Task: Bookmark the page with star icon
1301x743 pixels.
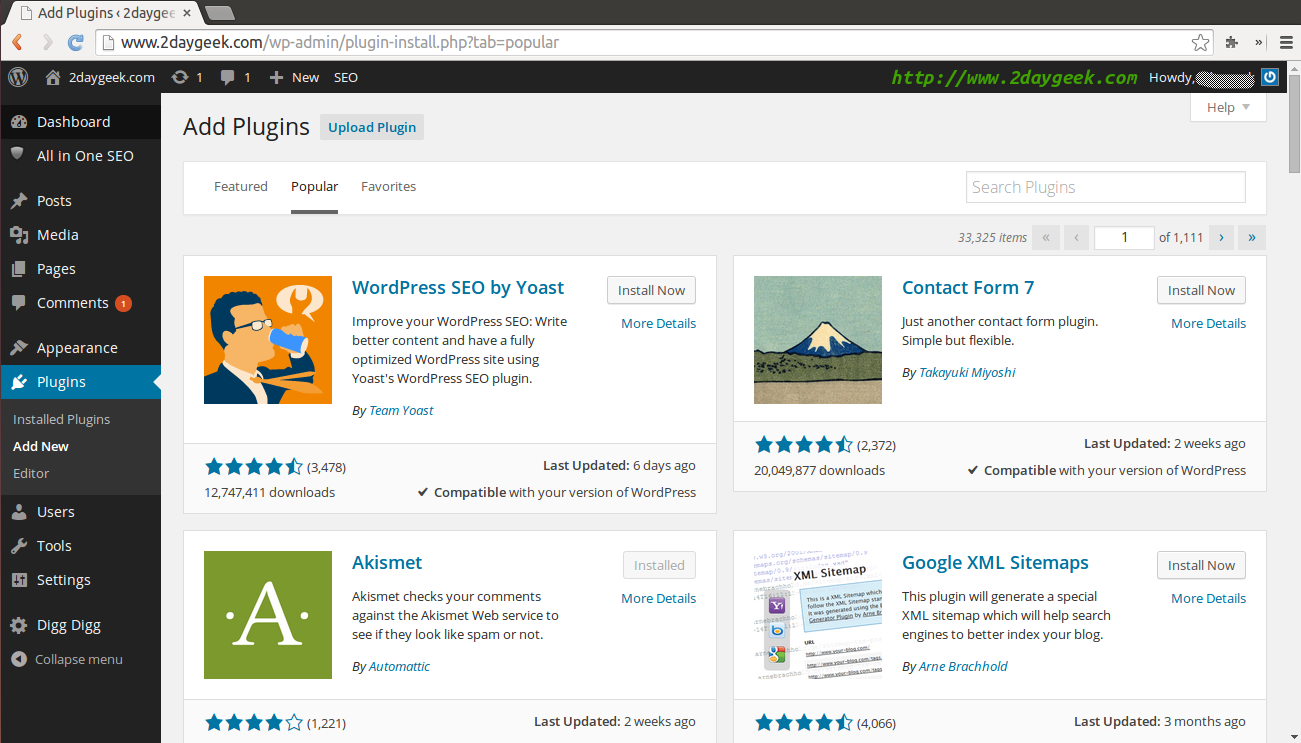Action: (1200, 42)
